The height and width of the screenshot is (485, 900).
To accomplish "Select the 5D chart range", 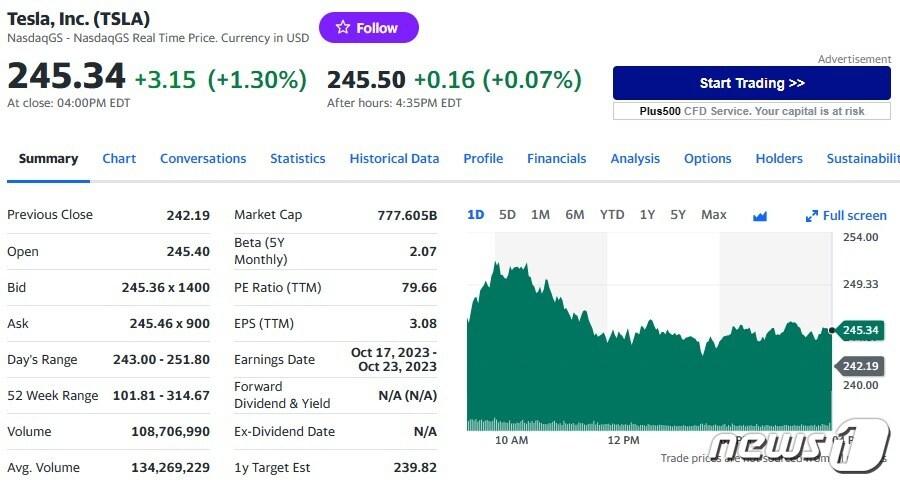I will (507, 215).
